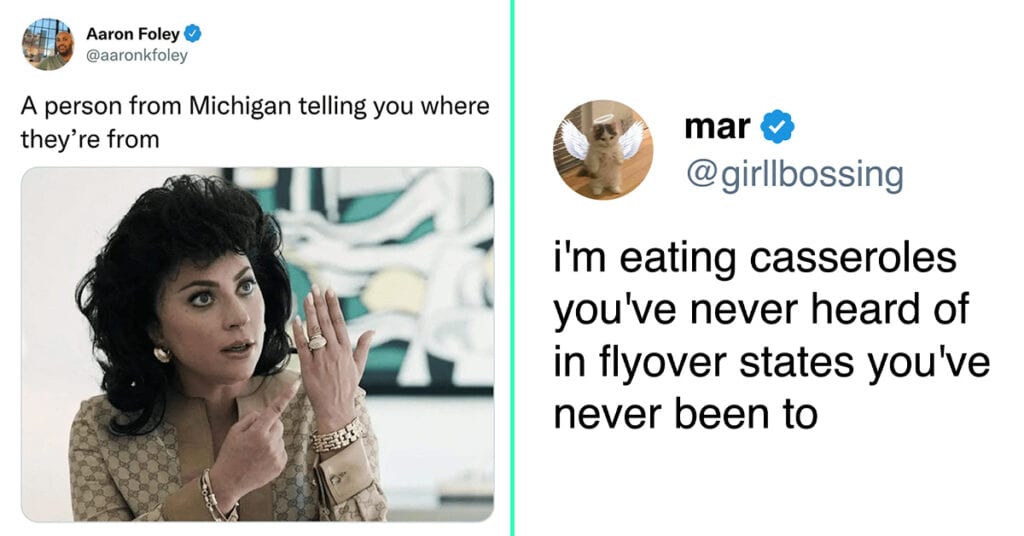Click the 'never been to' line of text

(686, 413)
